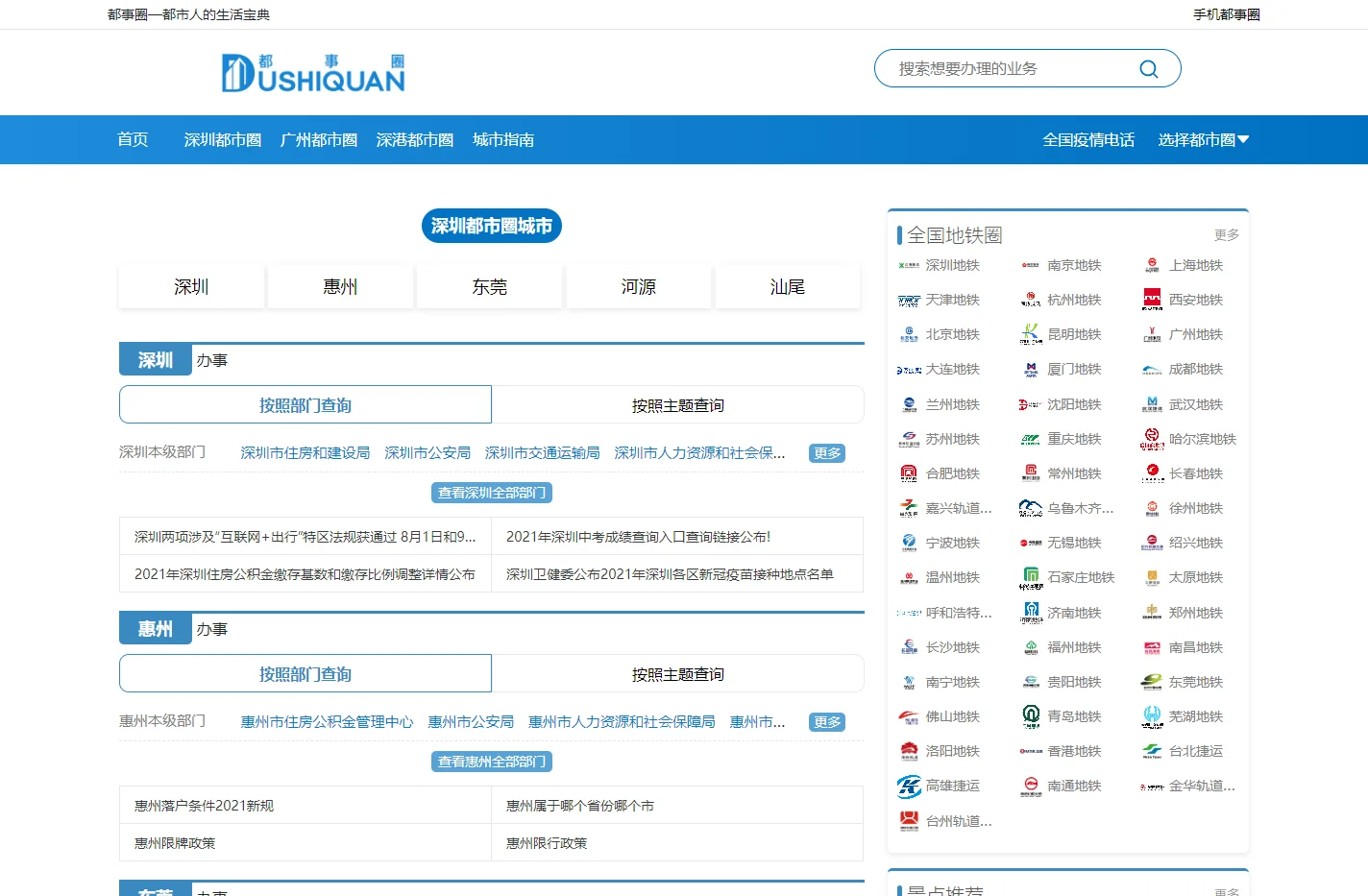Open 武汉地铁 metro logo icon
Viewport: 1368px width, 896px height.
click(x=1152, y=404)
